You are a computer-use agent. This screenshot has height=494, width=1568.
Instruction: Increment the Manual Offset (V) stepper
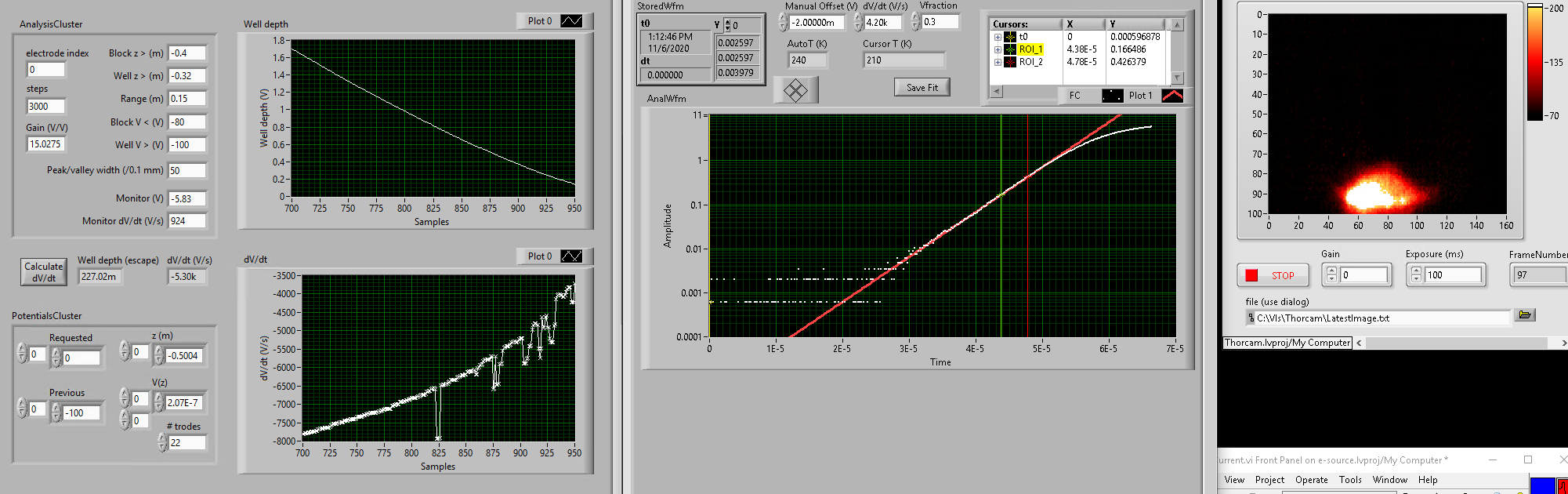(783, 18)
